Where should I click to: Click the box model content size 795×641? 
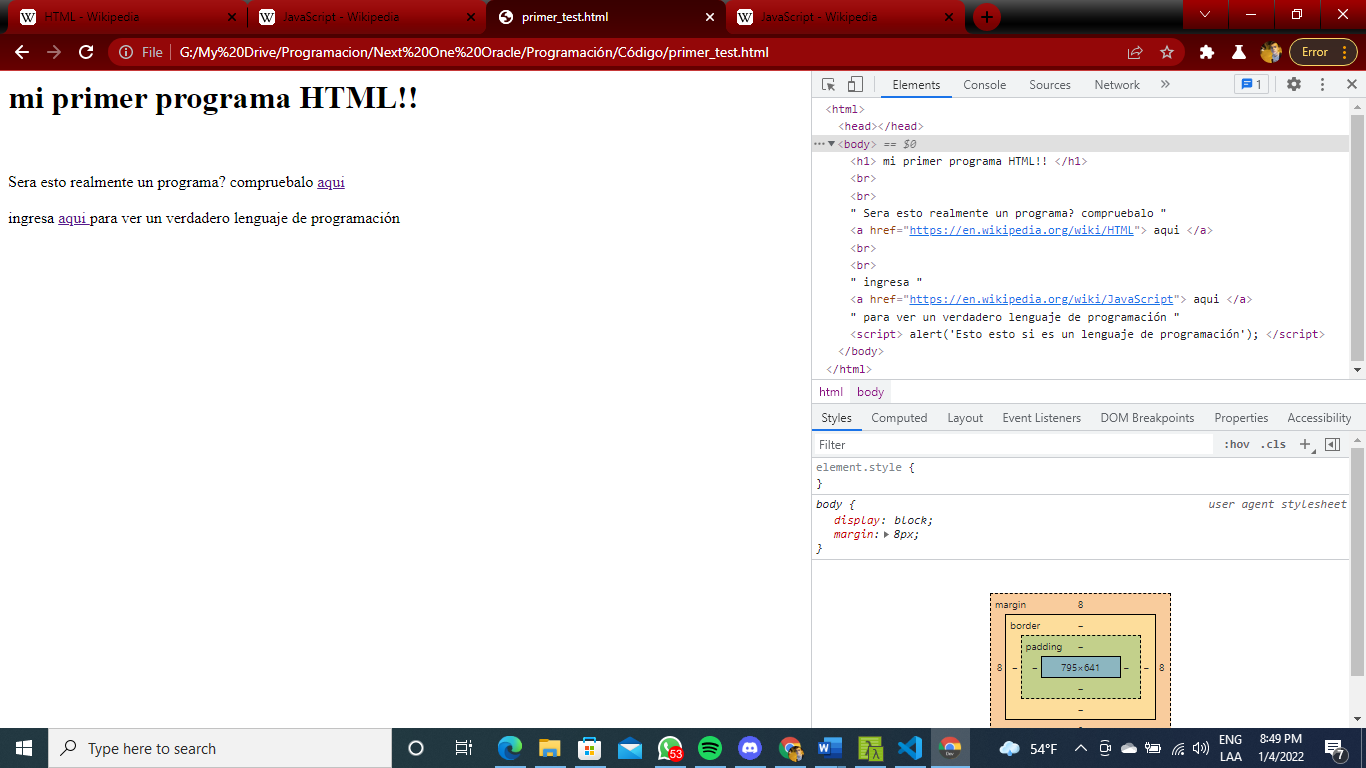click(1080, 667)
